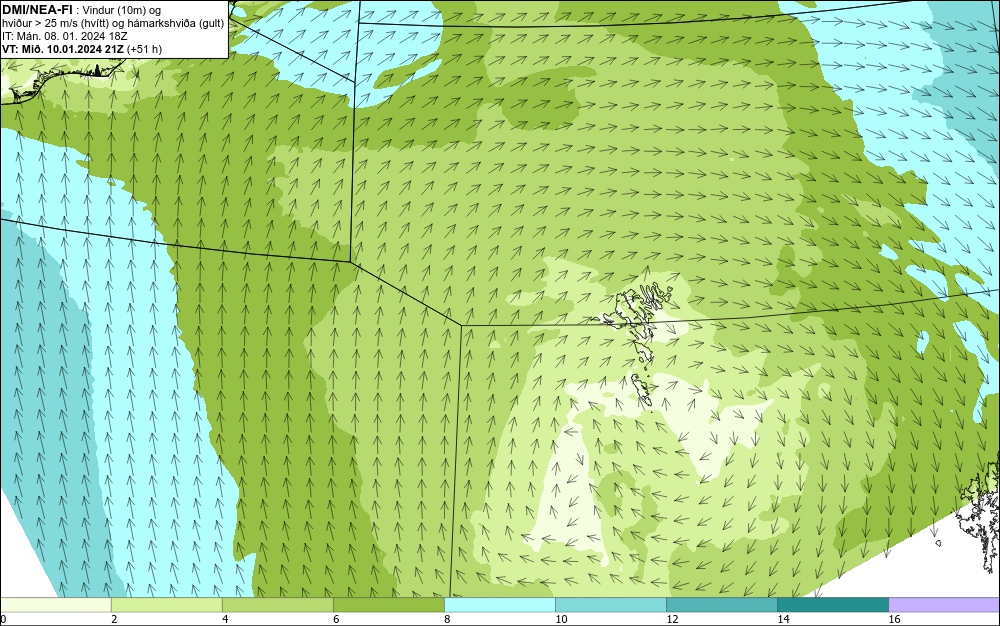
Task: Click the legend label '2'
Action: click(x=114, y=619)
